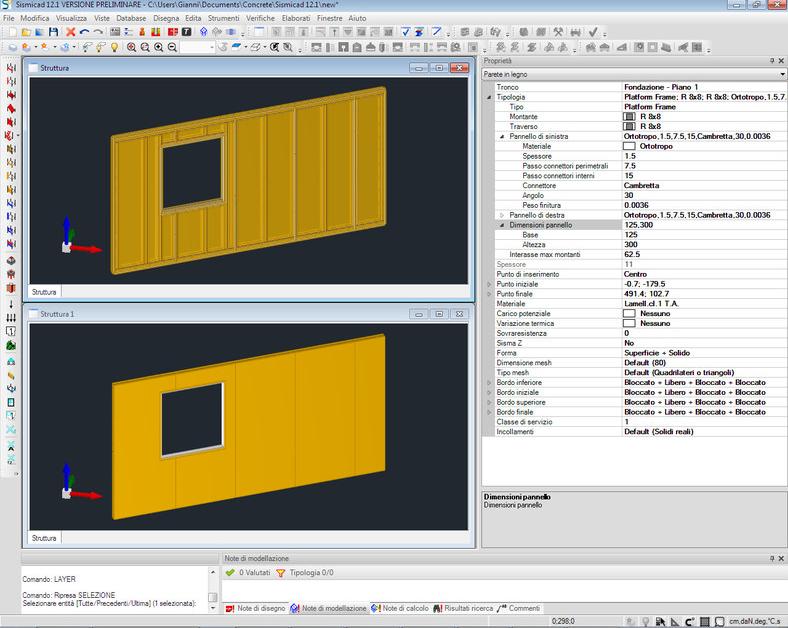Open the Parete in legno dropdown
The height and width of the screenshot is (628, 788).
click(x=782, y=74)
